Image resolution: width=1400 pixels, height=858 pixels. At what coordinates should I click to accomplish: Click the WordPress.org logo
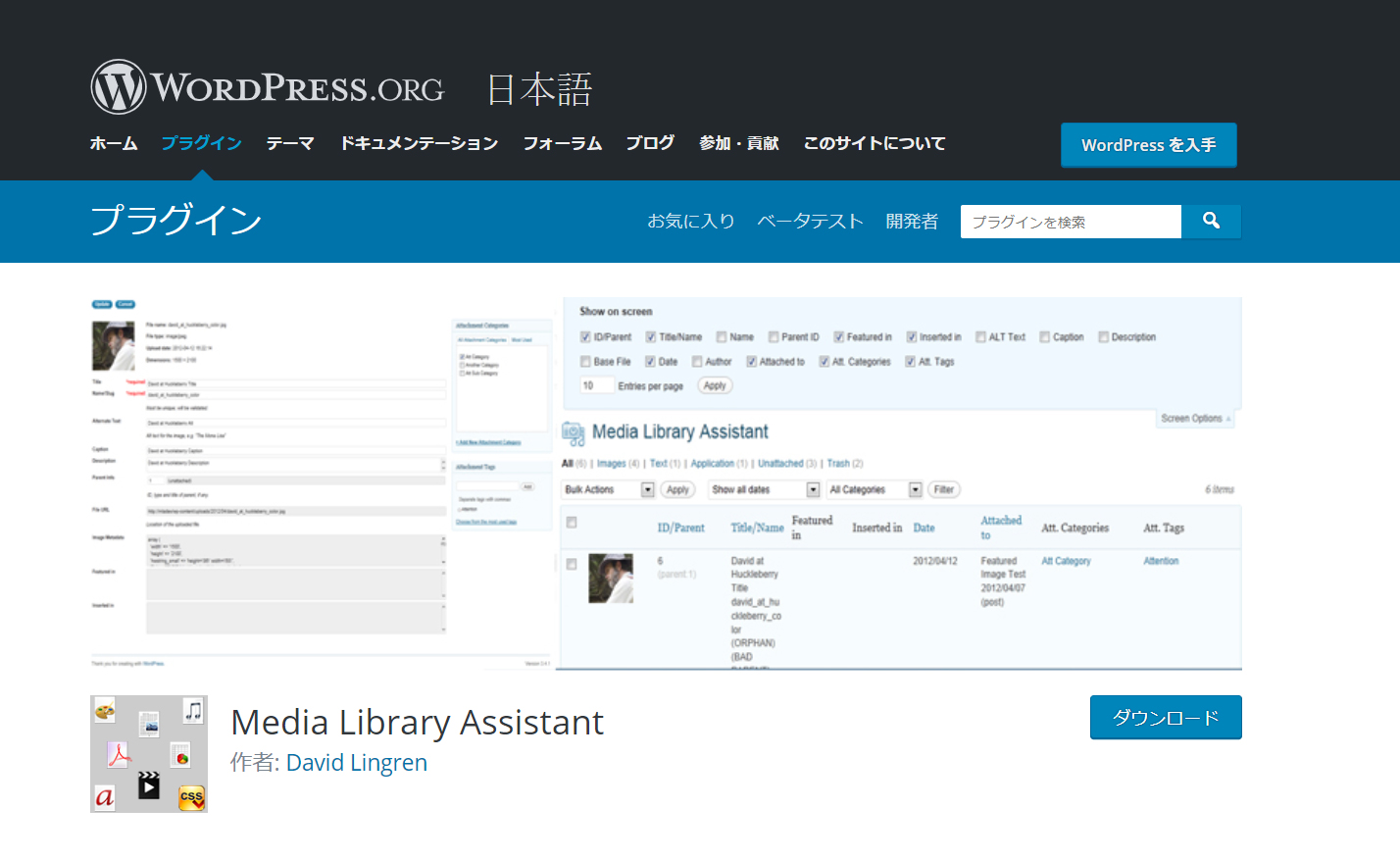click(x=266, y=85)
